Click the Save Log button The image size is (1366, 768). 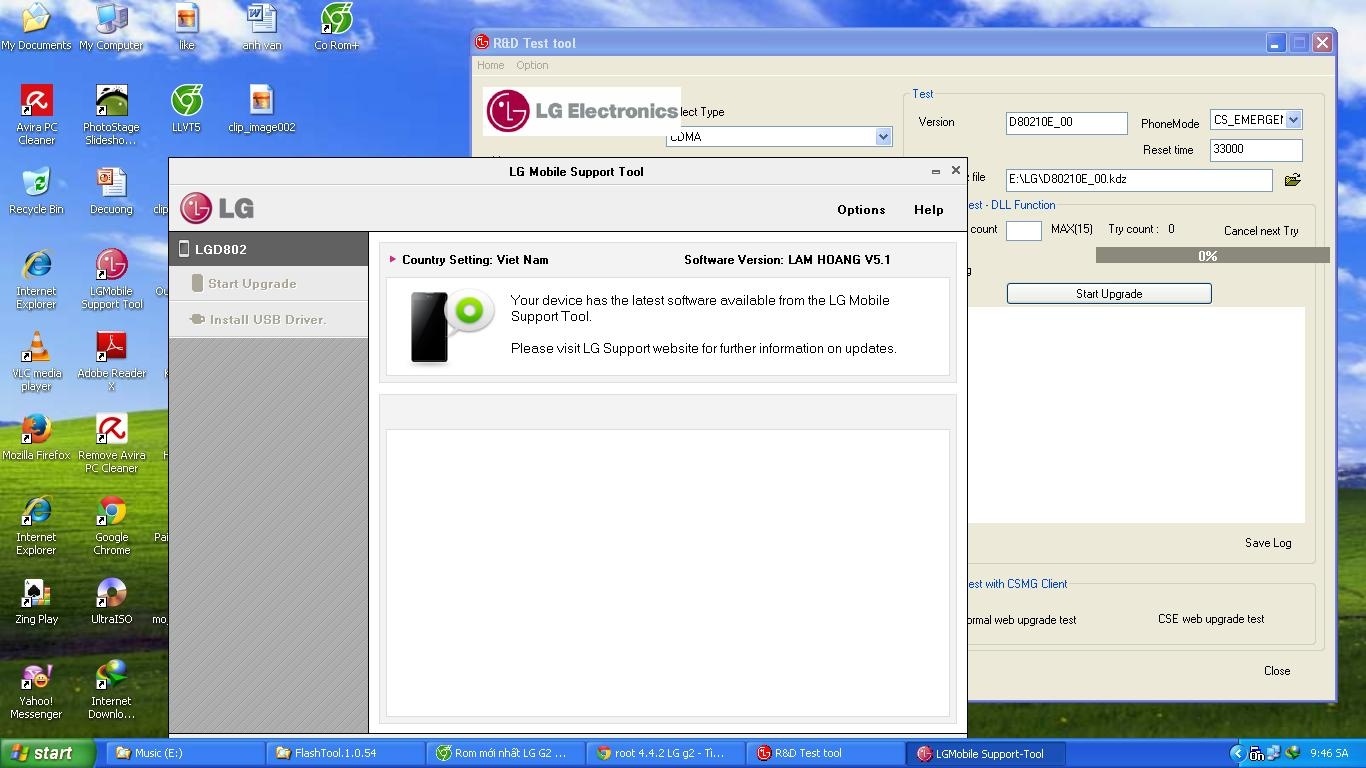[1267, 543]
